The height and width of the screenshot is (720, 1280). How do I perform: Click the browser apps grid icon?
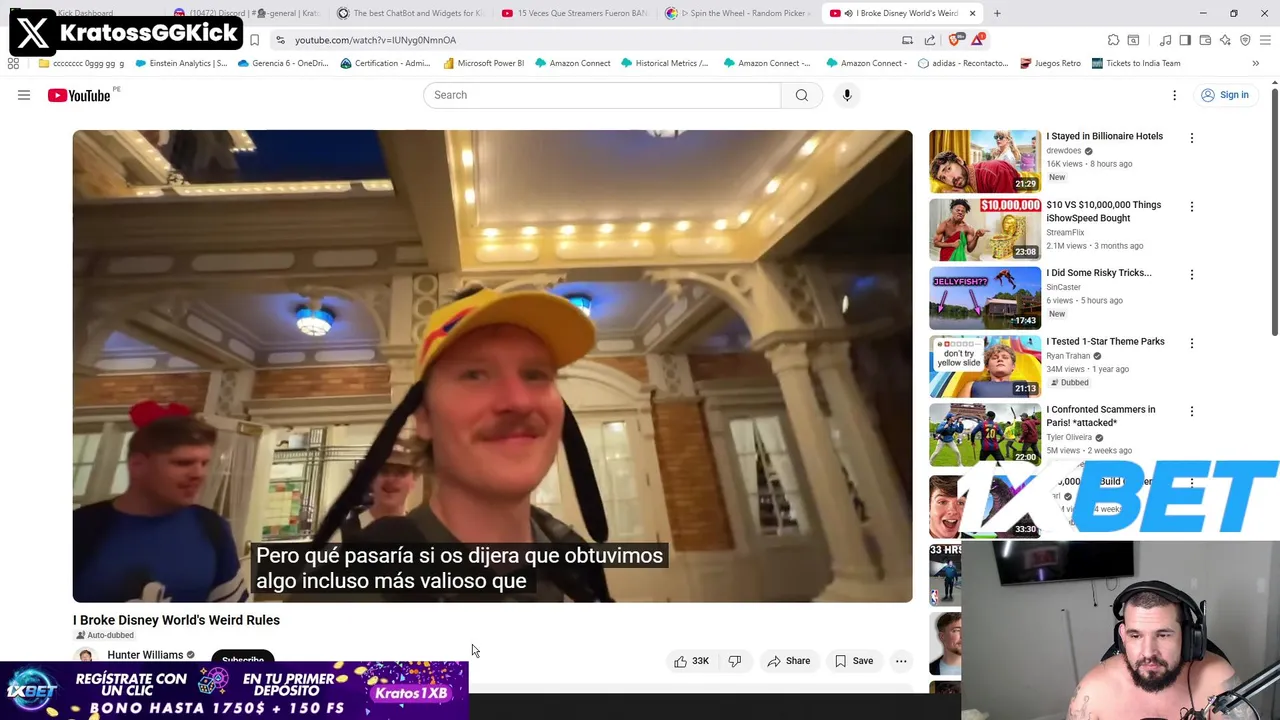pos(13,63)
